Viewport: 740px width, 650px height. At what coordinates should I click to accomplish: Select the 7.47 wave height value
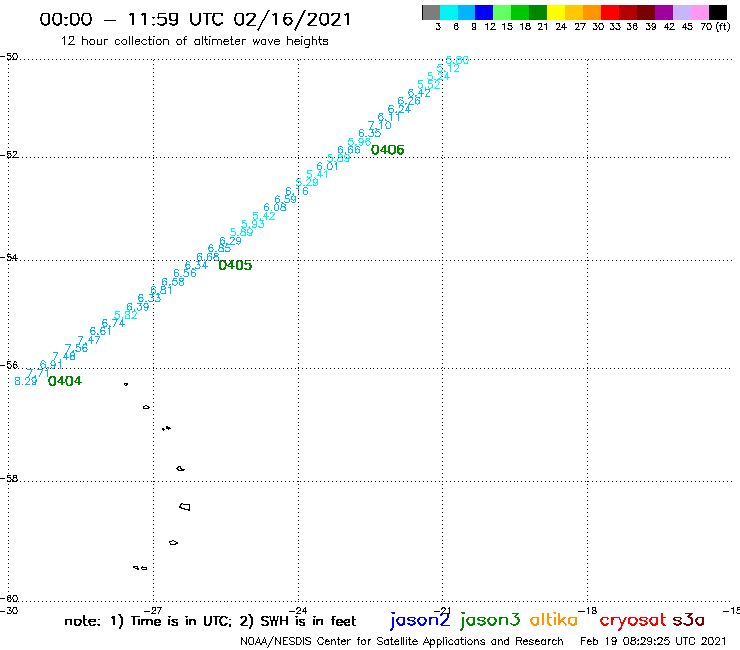(89, 340)
